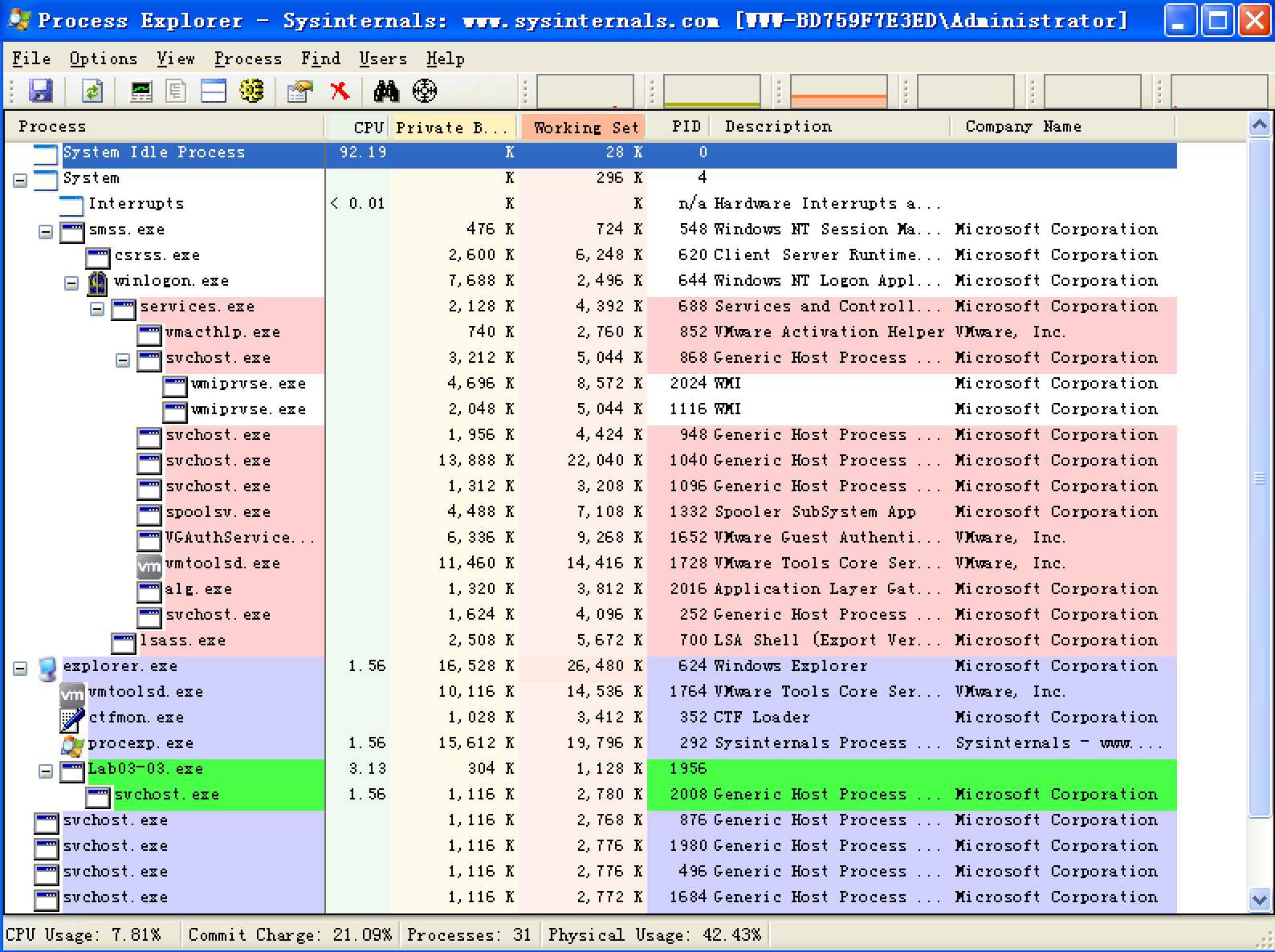The height and width of the screenshot is (952, 1275).
Task: Click the lsass.exe window icon
Action: (x=124, y=642)
